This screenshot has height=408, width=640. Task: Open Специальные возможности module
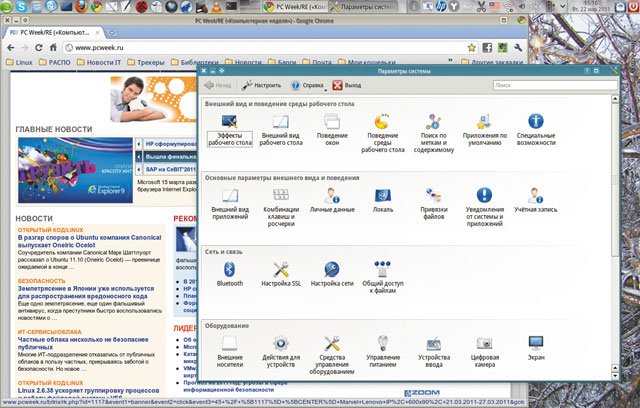536,131
